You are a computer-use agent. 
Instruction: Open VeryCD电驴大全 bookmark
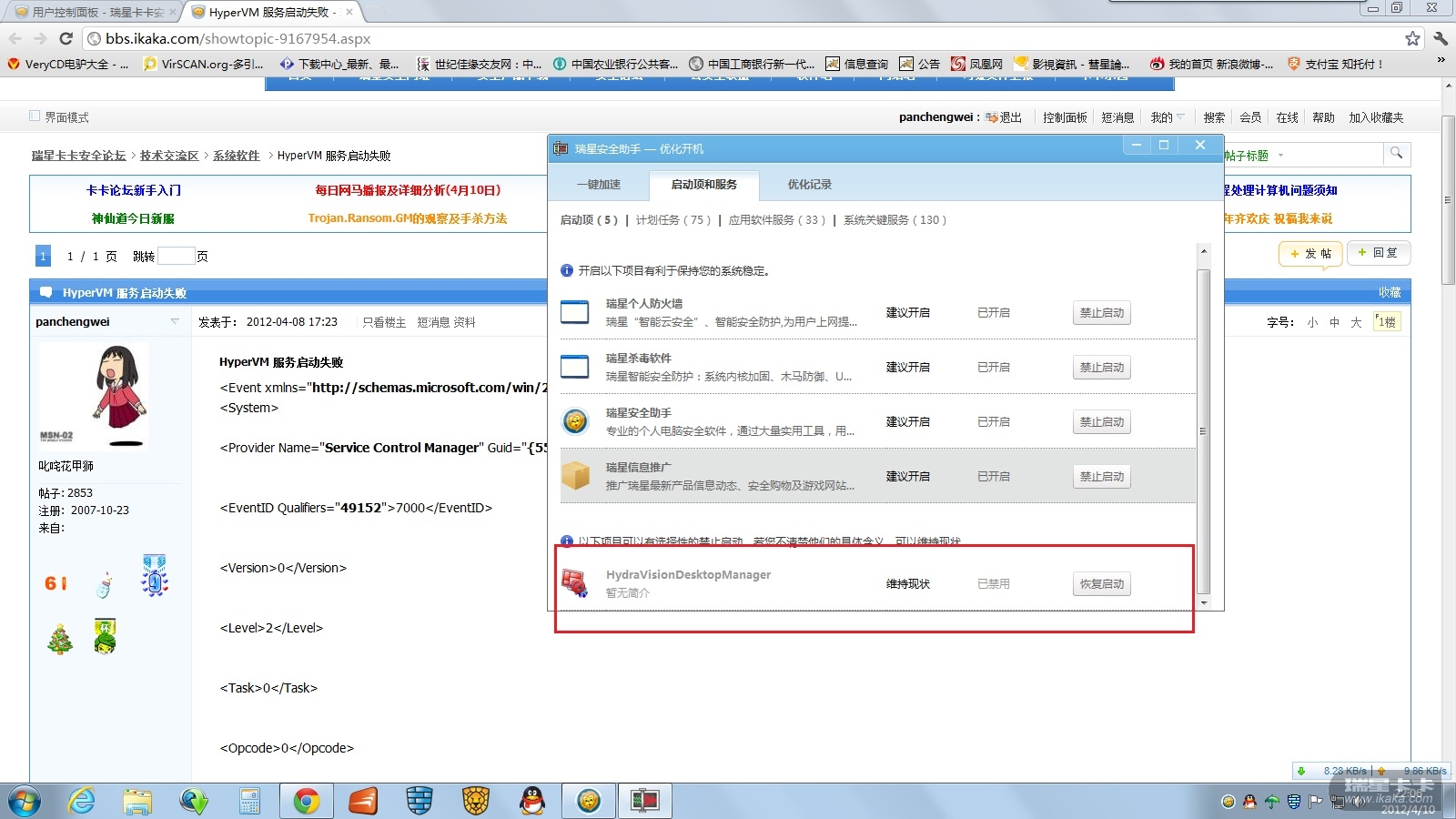68,64
